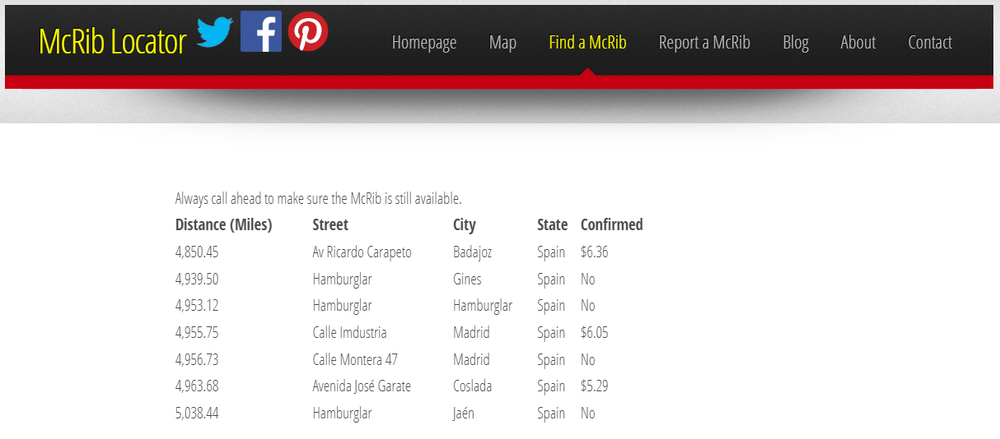This screenshot has height=439, width=1000.
Task: Sort by Distance (Miles) column header
Action: tap(223, 225)
